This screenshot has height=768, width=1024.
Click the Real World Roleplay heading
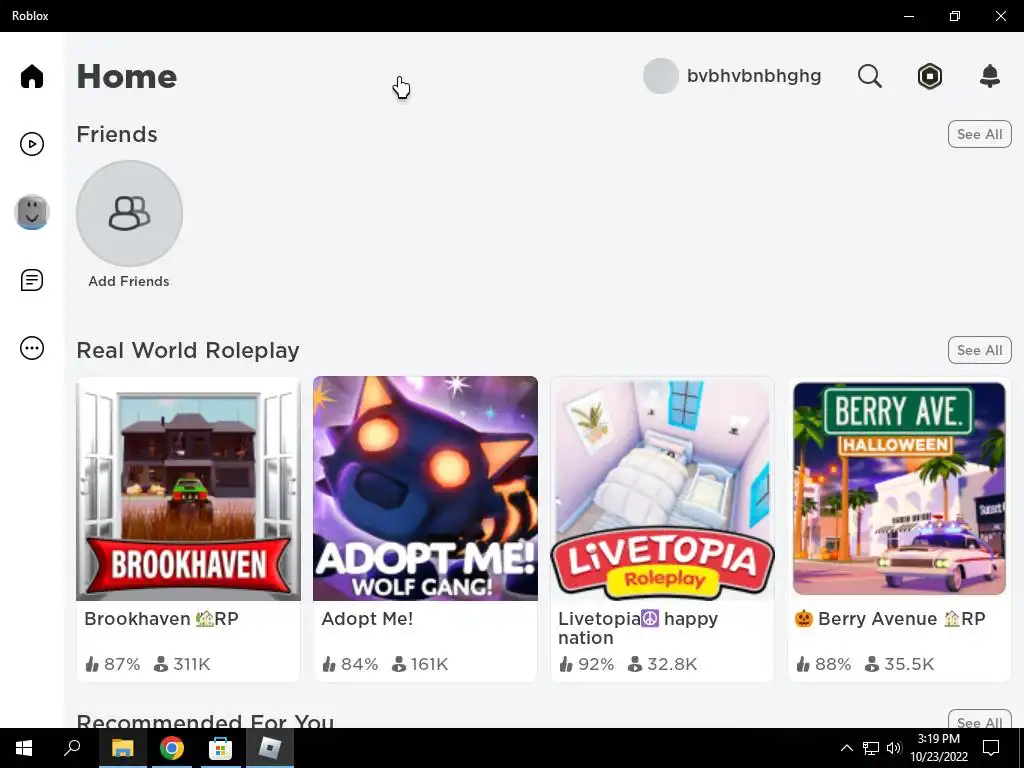pos(188,350)
